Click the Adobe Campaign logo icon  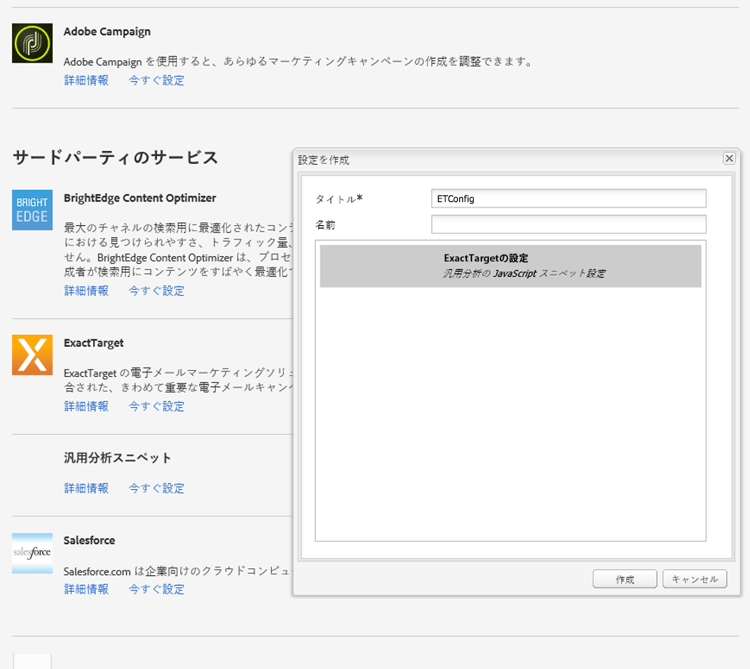[32, 43]
